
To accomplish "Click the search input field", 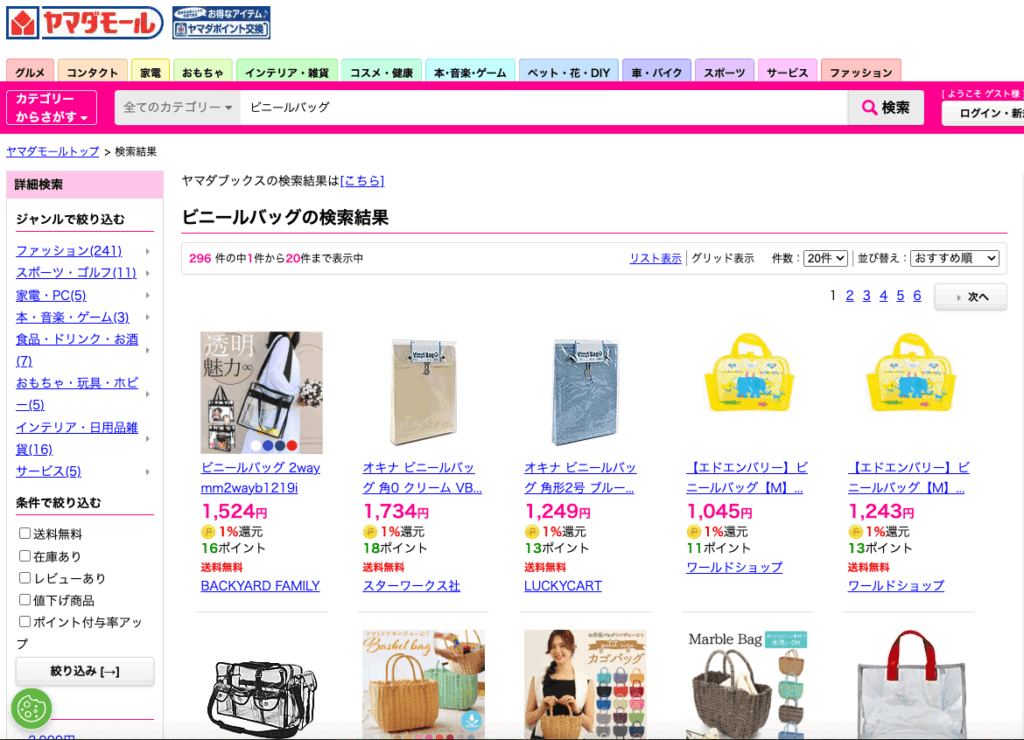I will 543,107.
